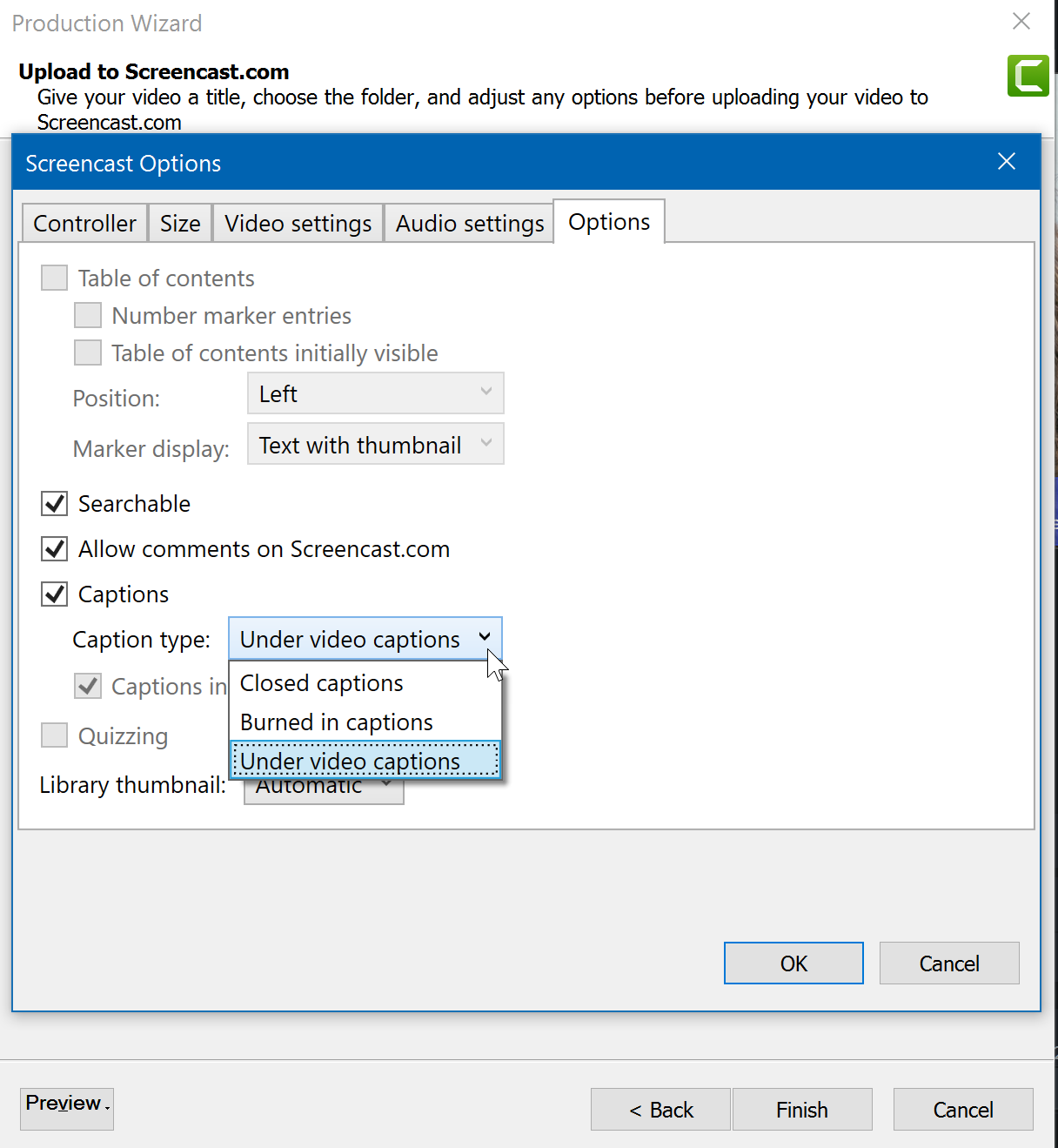Toggle Number marker entries checkbox
This screenshot has height=1148, width=1058.
88,315
